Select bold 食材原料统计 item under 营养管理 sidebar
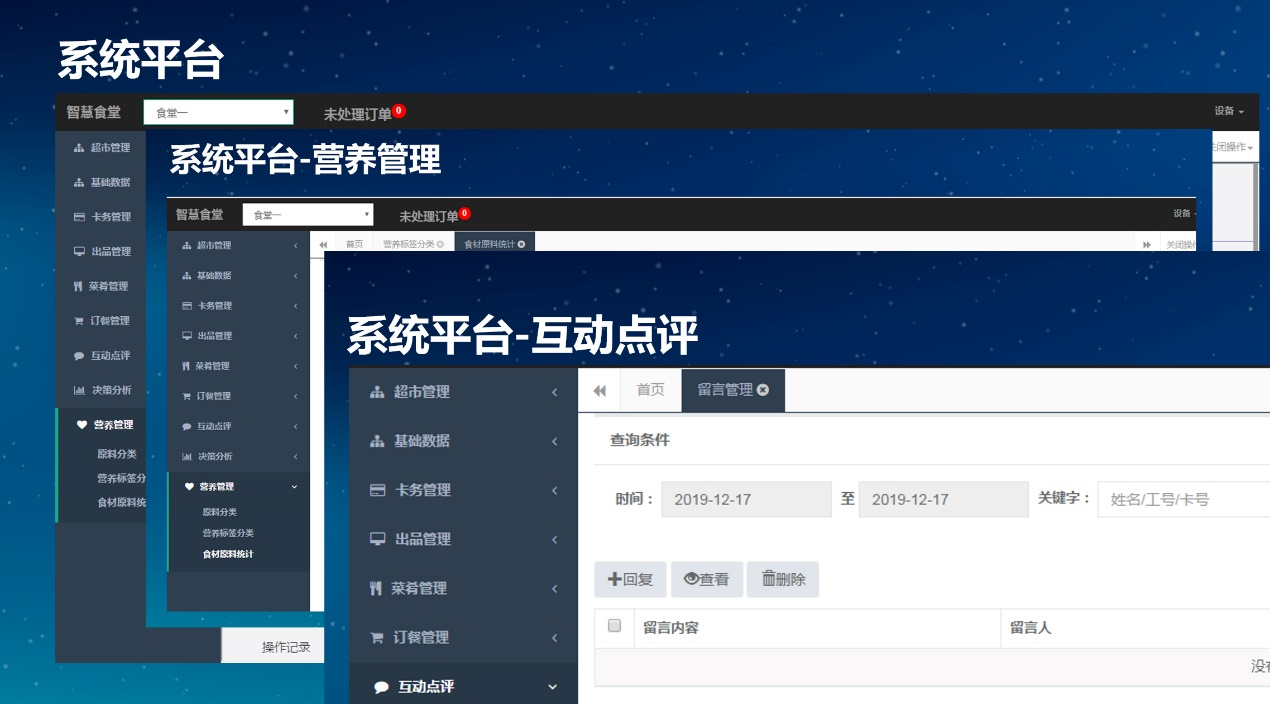Screen dimensions: 1270x704 tap(227, 554)
